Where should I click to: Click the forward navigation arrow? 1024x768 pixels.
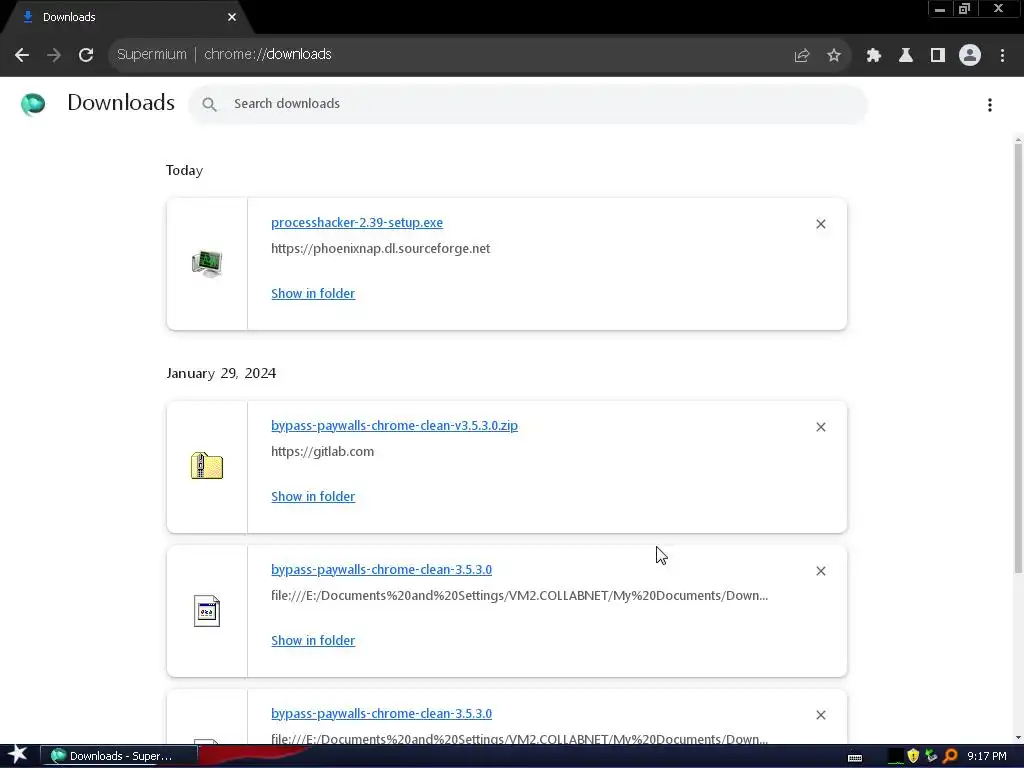(54, 55)
